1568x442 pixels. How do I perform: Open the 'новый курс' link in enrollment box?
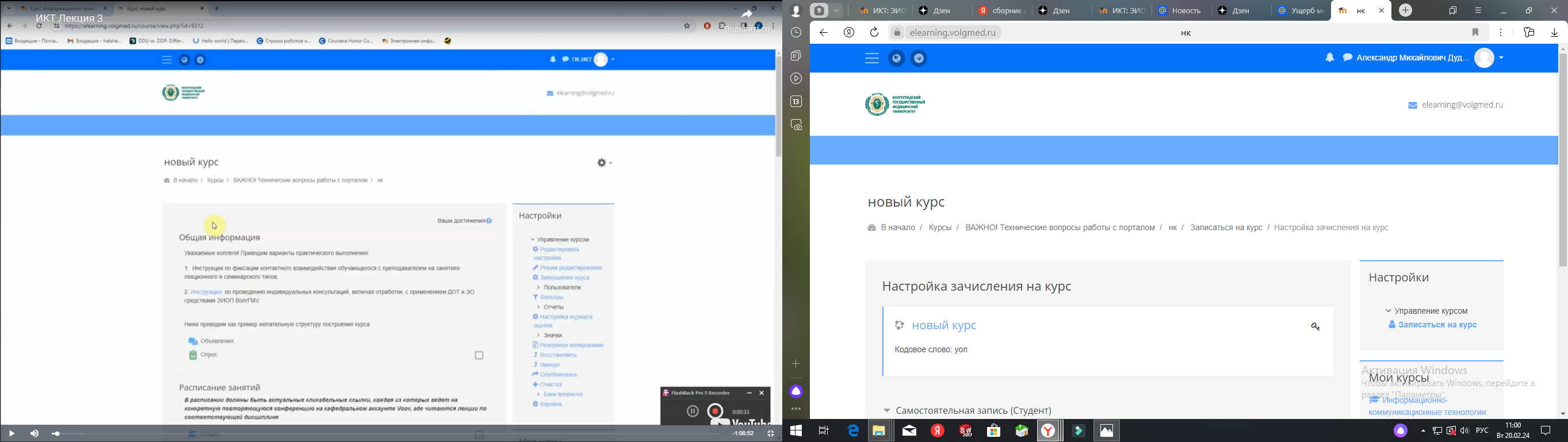[x=944, y=326]
